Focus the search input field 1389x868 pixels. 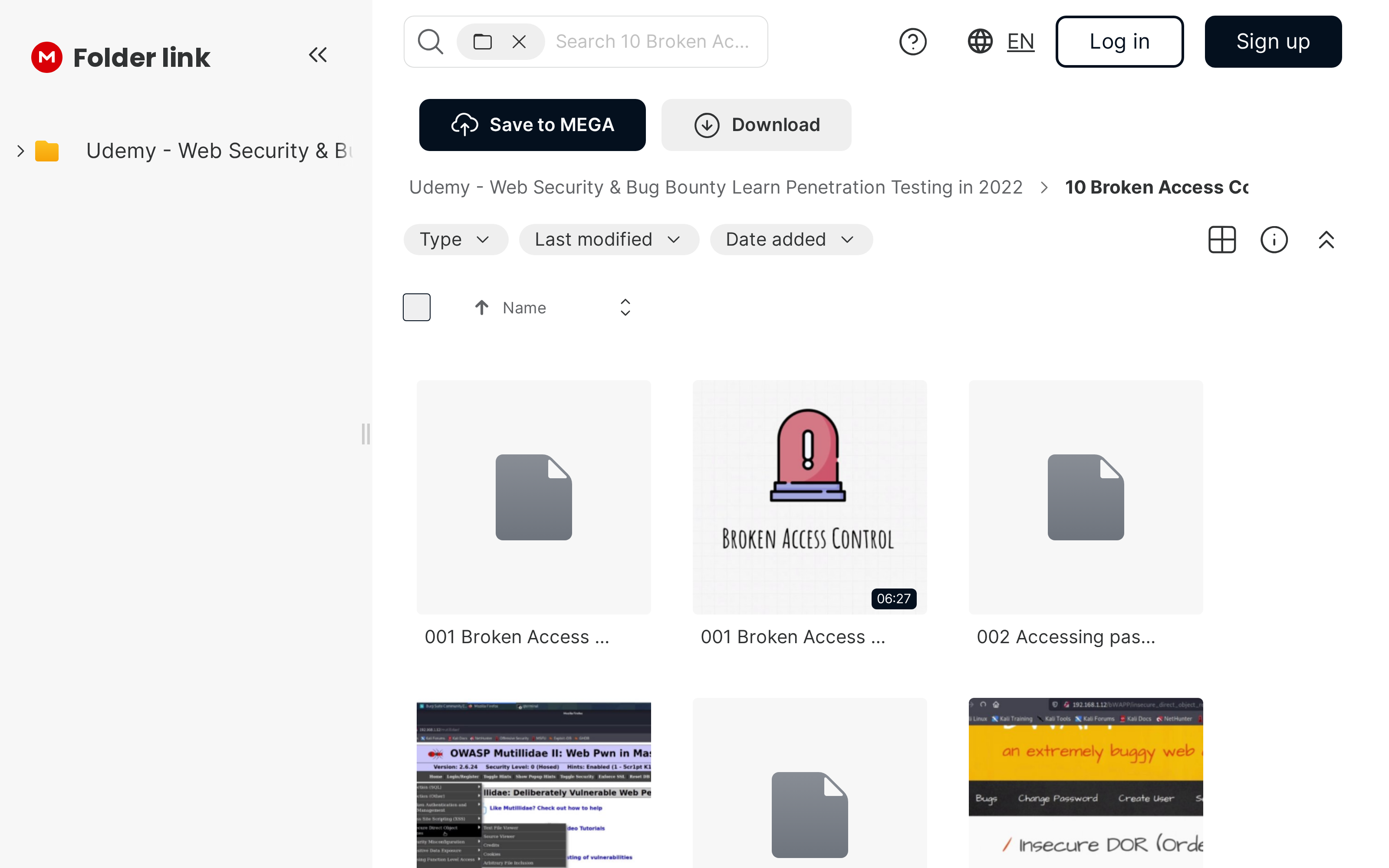[653, 42]
